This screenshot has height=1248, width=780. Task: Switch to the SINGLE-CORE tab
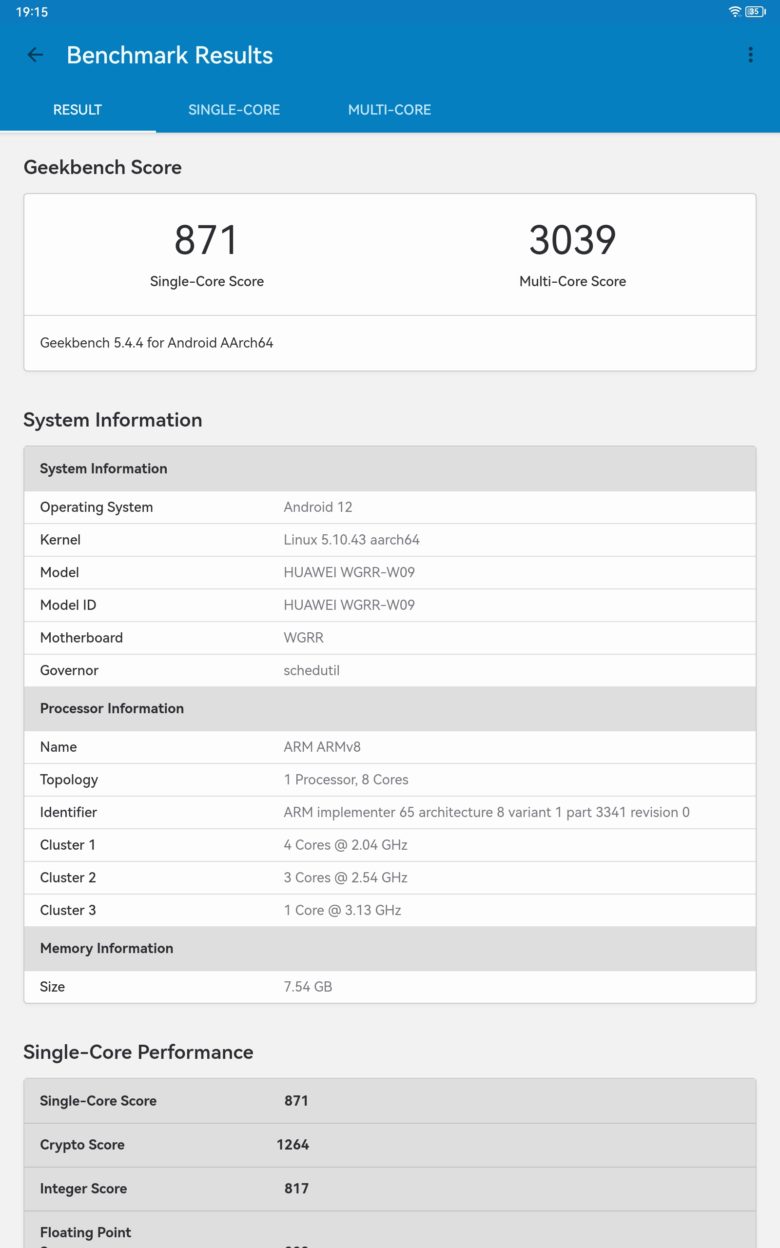click(x=234, y=110)
